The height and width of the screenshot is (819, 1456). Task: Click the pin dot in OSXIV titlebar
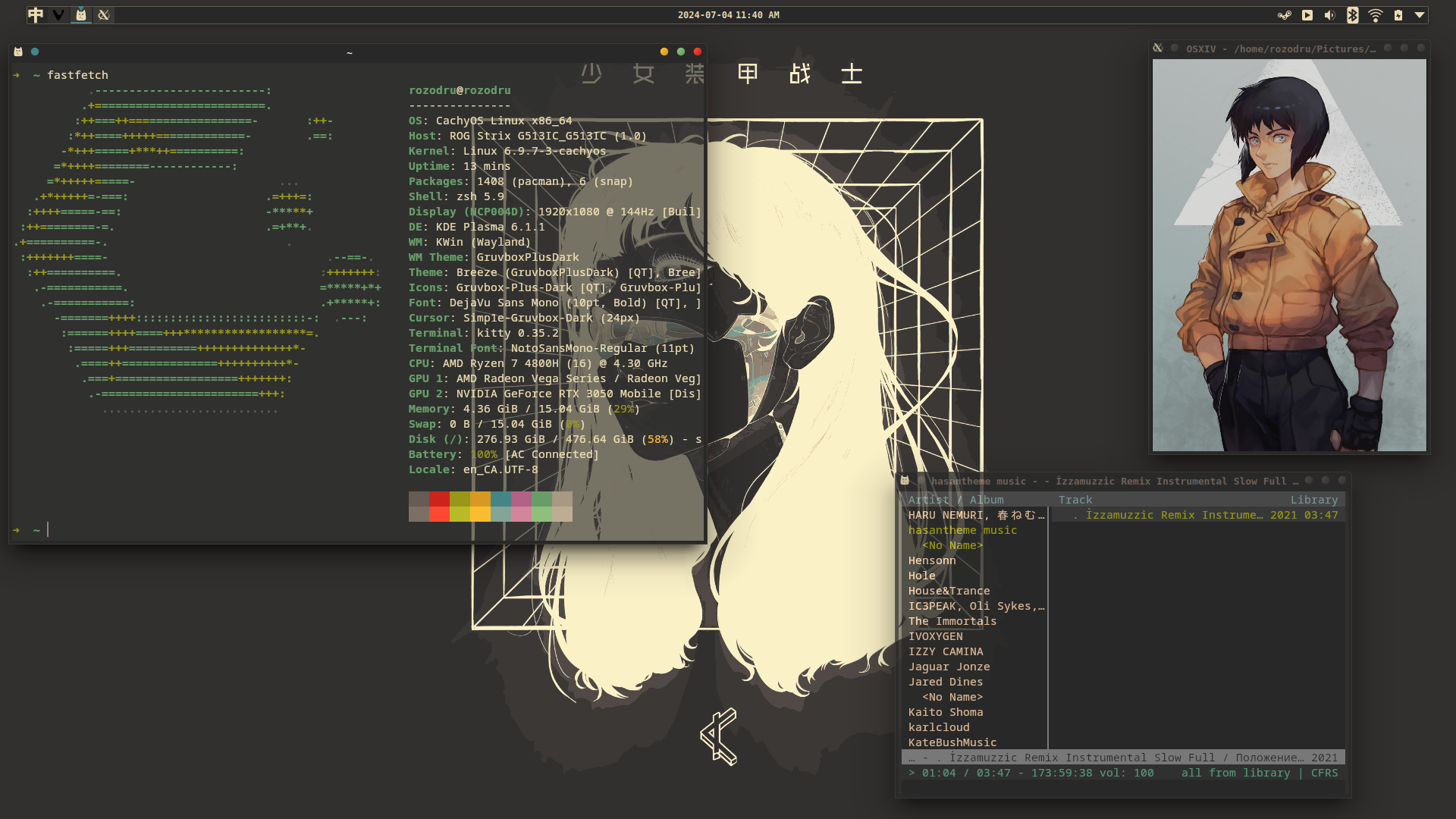(1175, 48)
